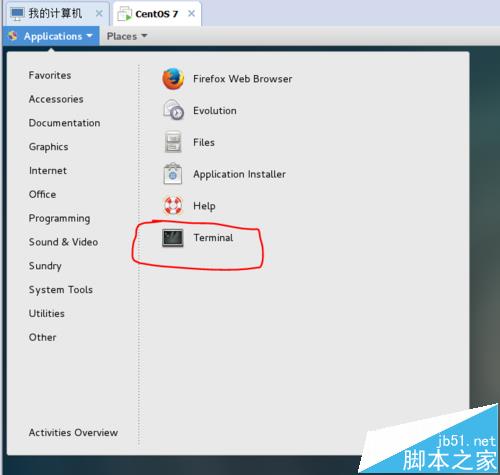The height and width of the screenshot is (475, 500).
Task: Click the Help lifebuoy icon
Action: (173, 205)
